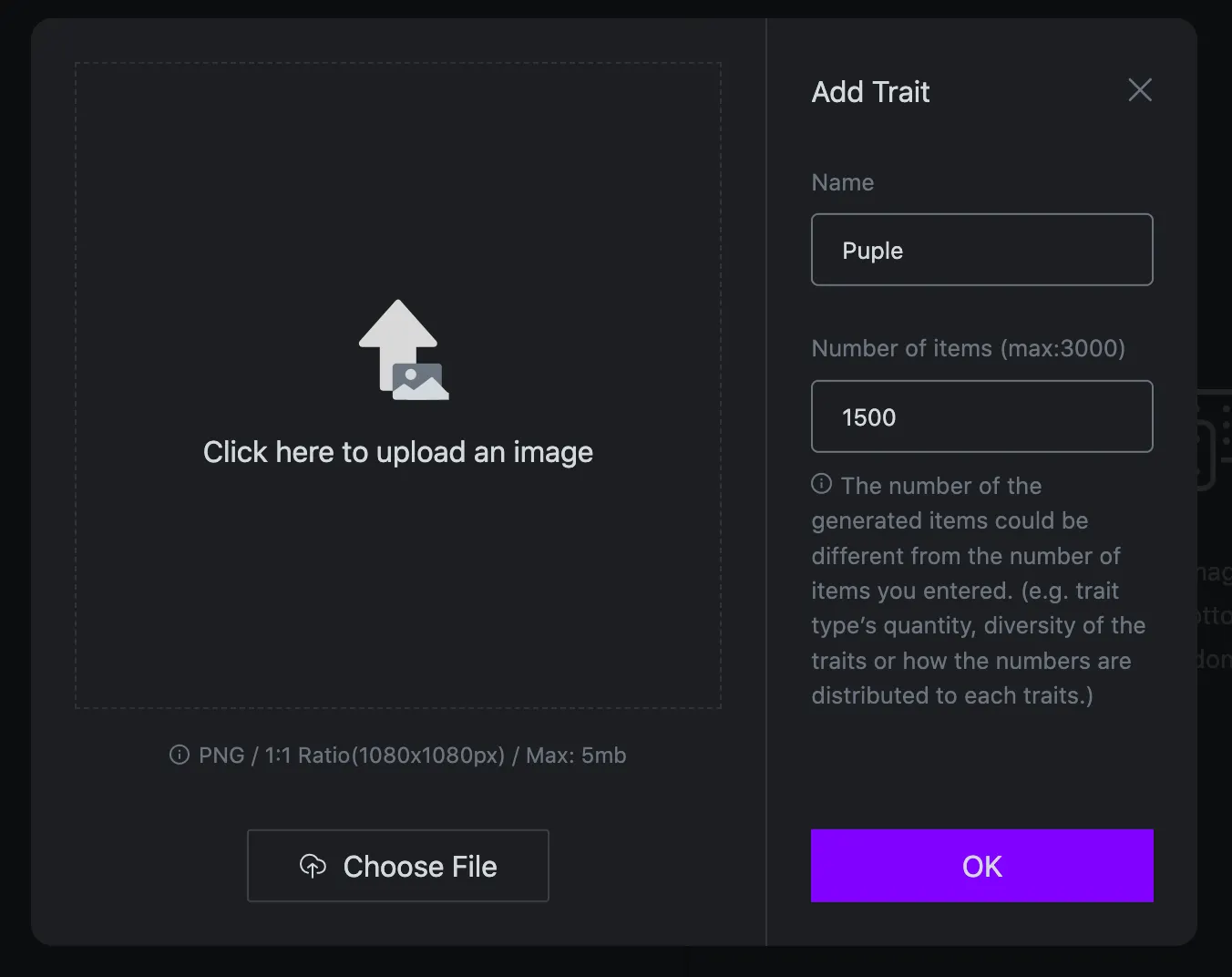The width and height of the screenshot is (1232, 977).
Task: Click the cloud upload icon in Choose File
Action: 313,866
